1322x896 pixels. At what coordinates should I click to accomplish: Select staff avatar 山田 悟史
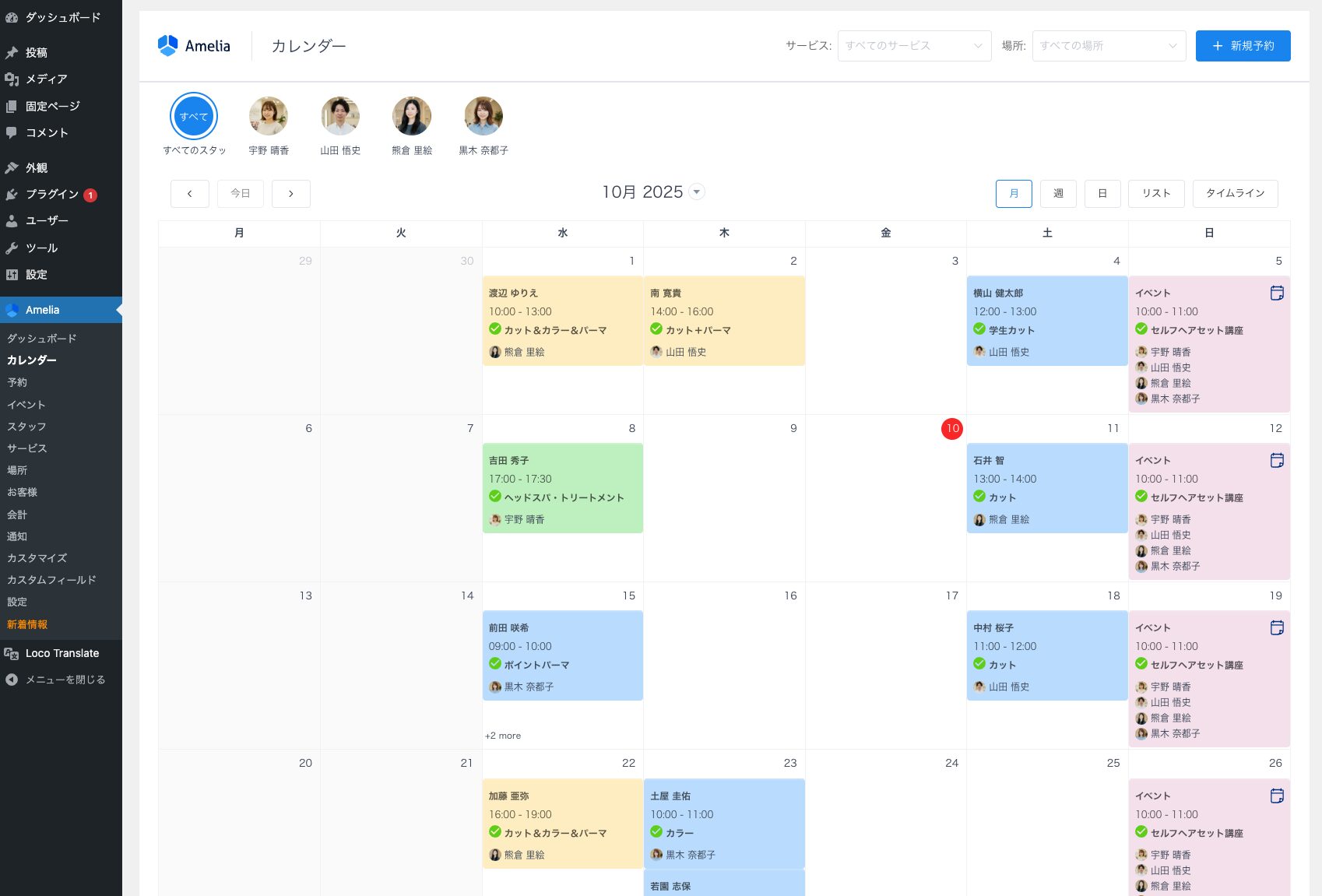pyautogui.click(x=340, y=116)
